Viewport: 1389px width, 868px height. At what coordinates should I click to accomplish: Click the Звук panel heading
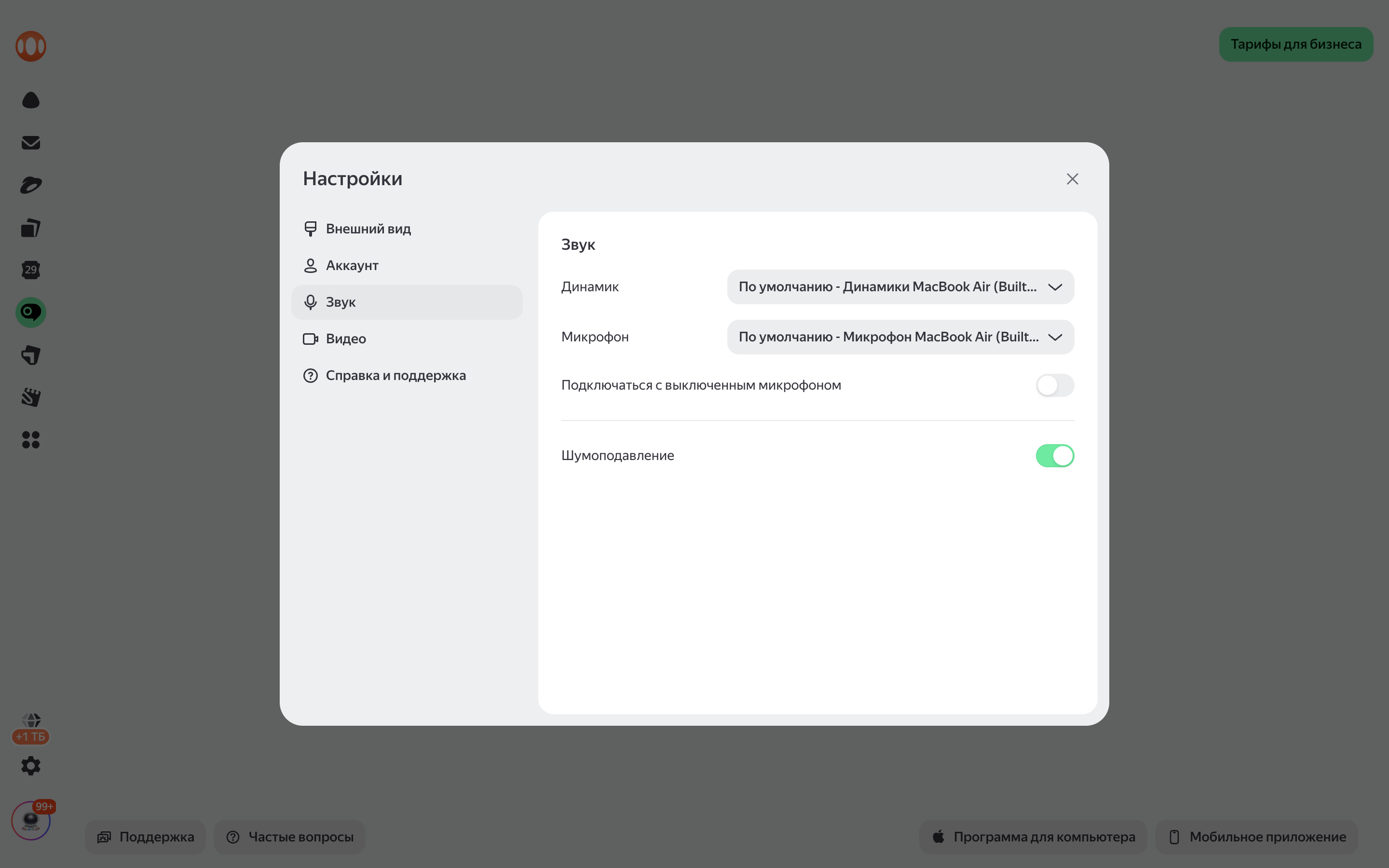pos(578,244)
